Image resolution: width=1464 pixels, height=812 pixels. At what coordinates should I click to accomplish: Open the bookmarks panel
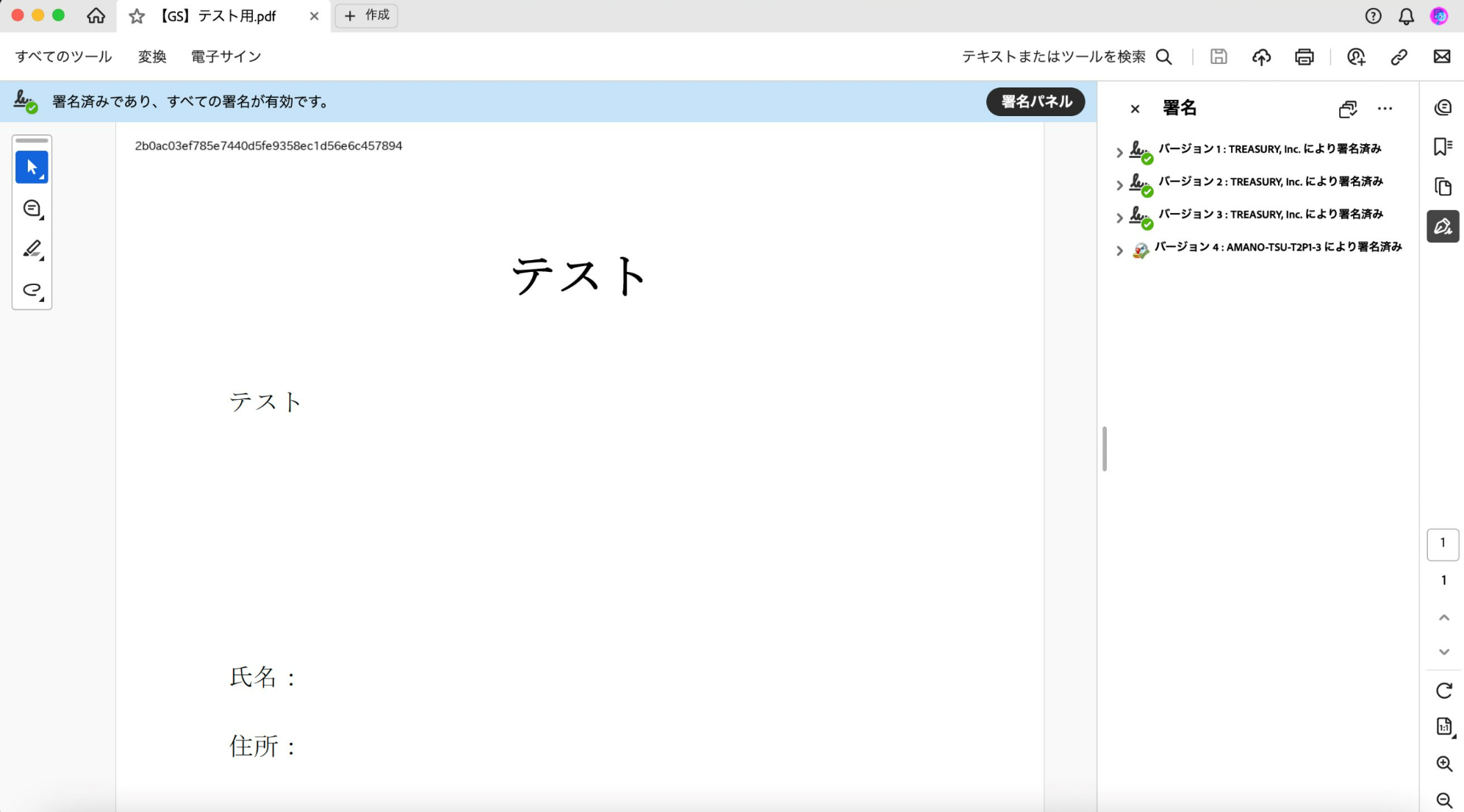pos(1443,146)
